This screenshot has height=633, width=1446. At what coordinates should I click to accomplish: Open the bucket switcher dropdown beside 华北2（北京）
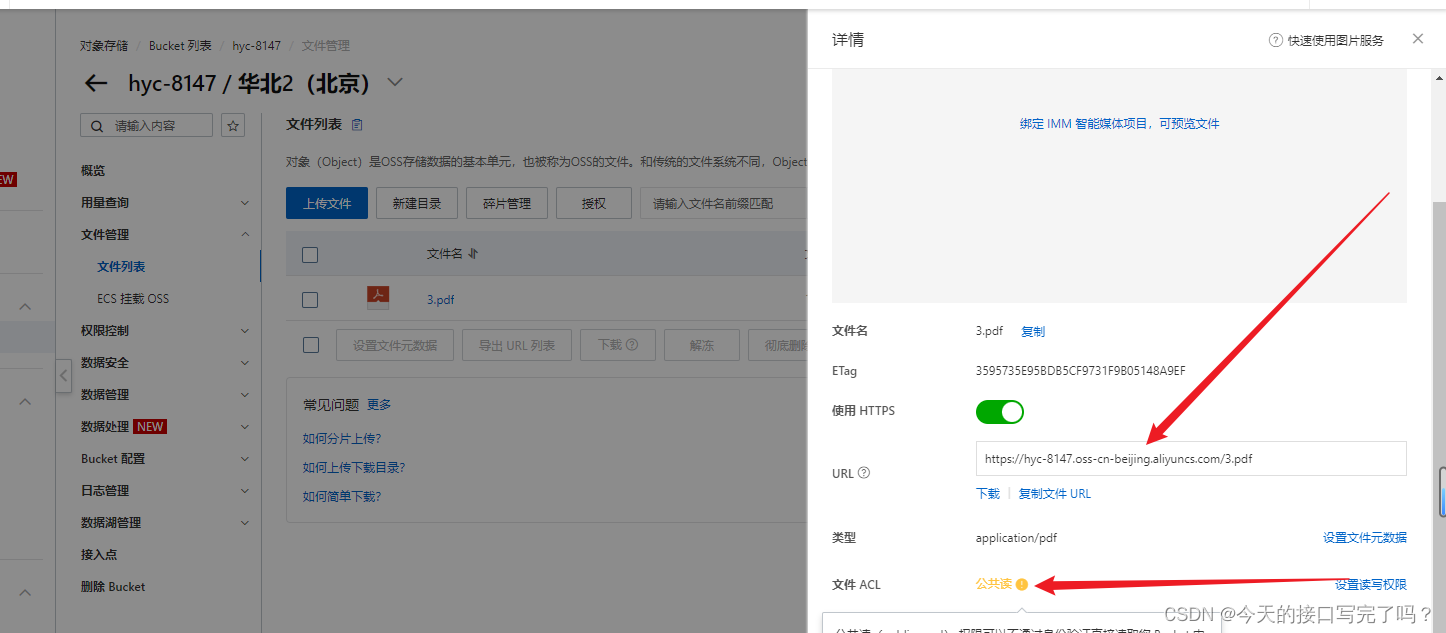click(x=394, y=83)
